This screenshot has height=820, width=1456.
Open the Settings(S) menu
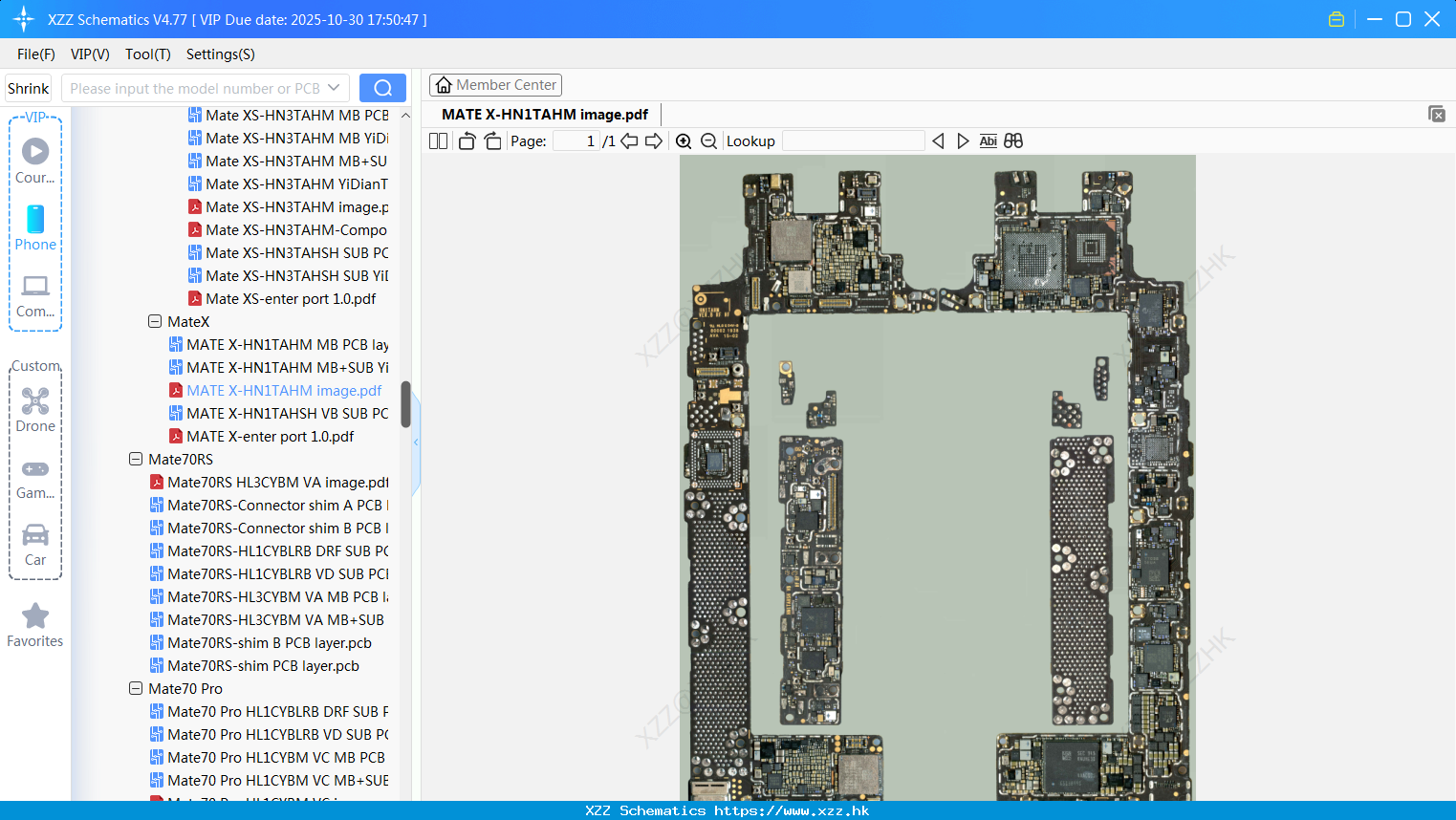pyautogui.click(x=221, y=54)
